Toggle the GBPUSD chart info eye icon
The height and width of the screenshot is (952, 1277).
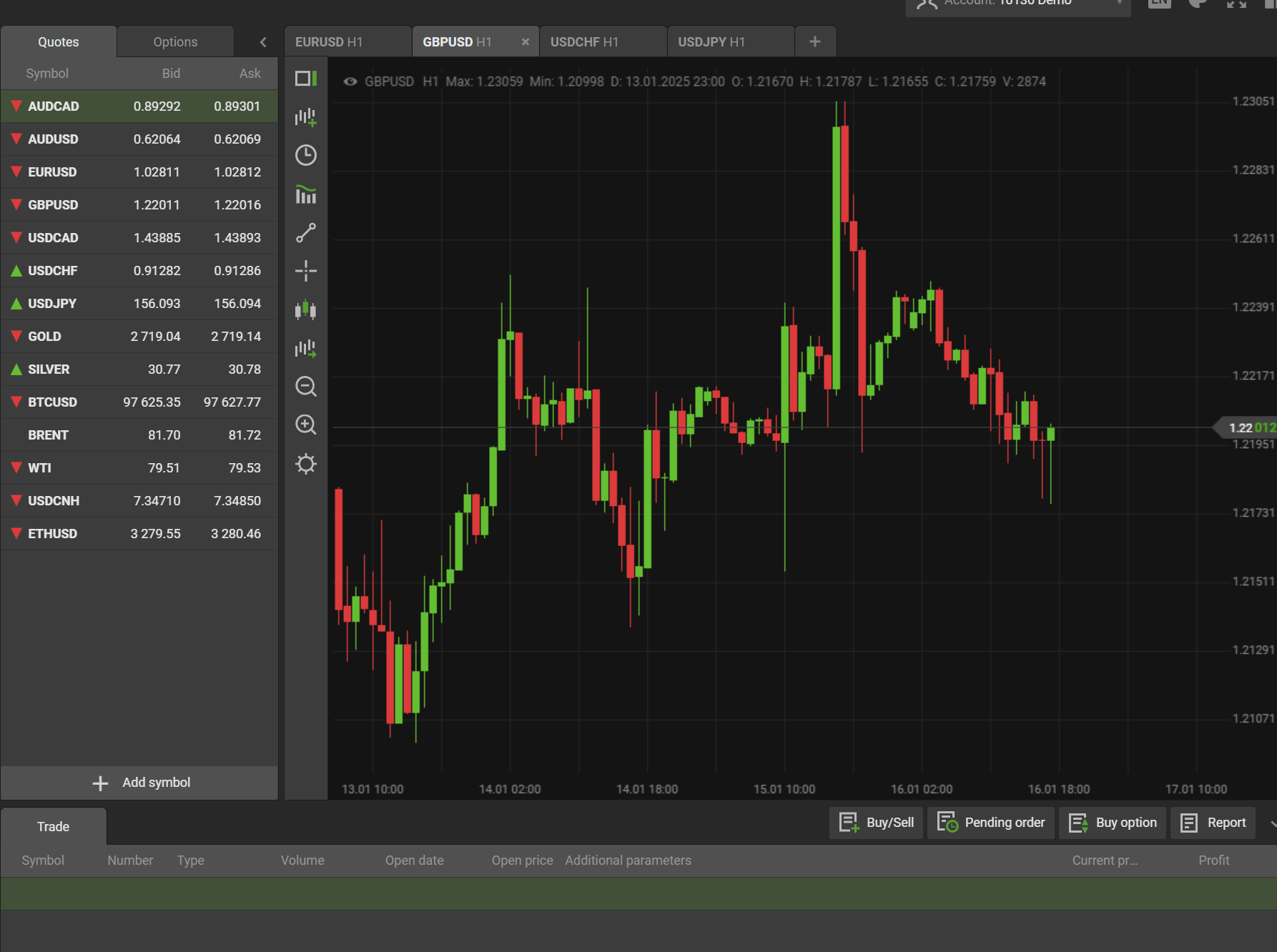[x=350, y=81]
